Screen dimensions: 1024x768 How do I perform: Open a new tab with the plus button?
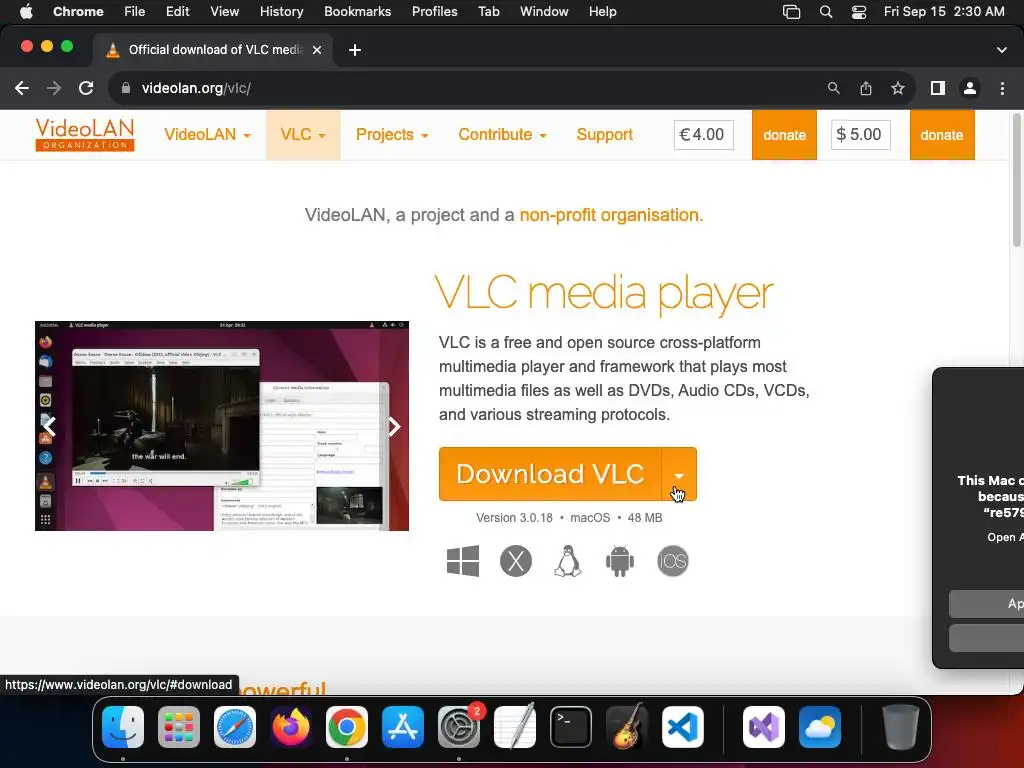355,50
